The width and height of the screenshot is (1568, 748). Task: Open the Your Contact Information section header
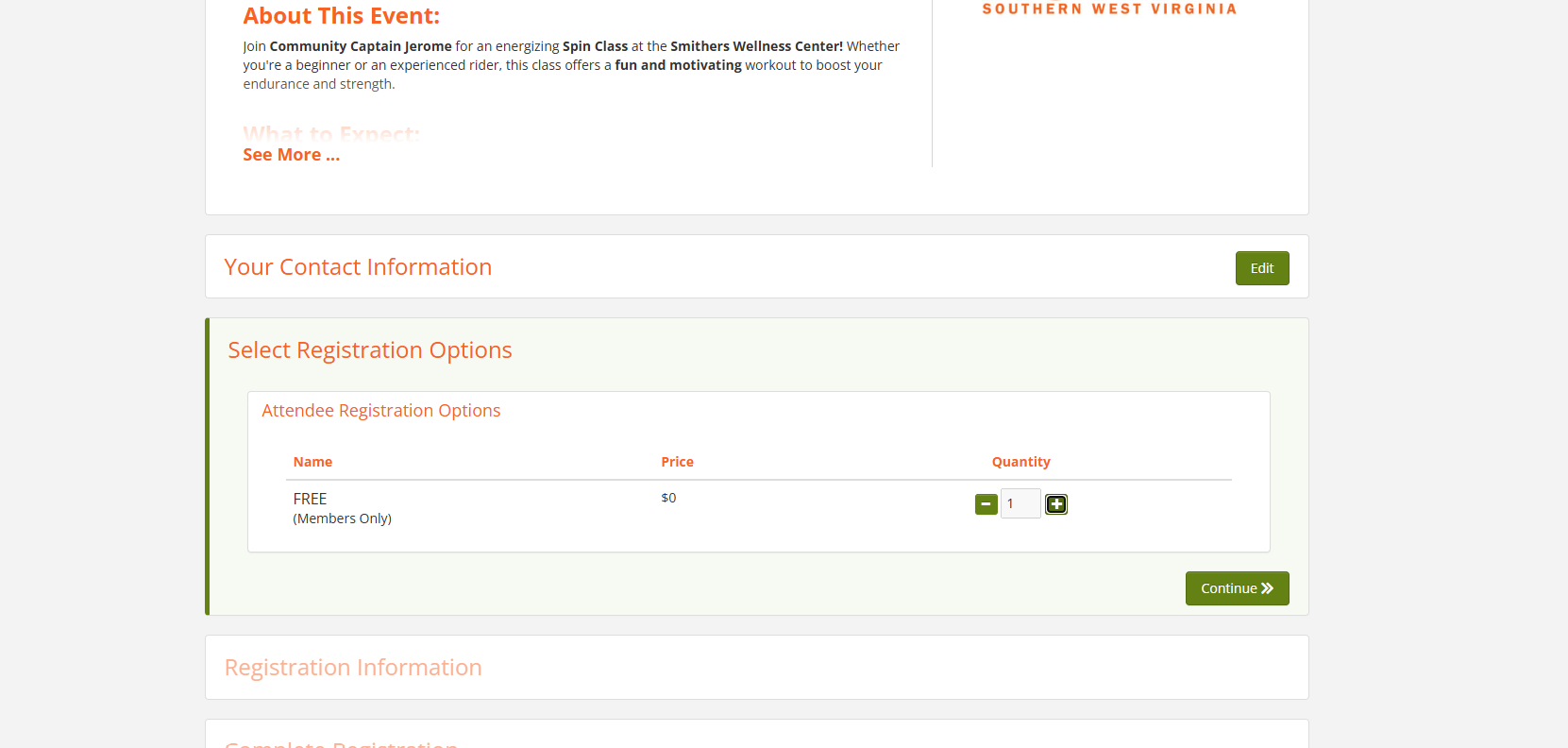point(358,267)
